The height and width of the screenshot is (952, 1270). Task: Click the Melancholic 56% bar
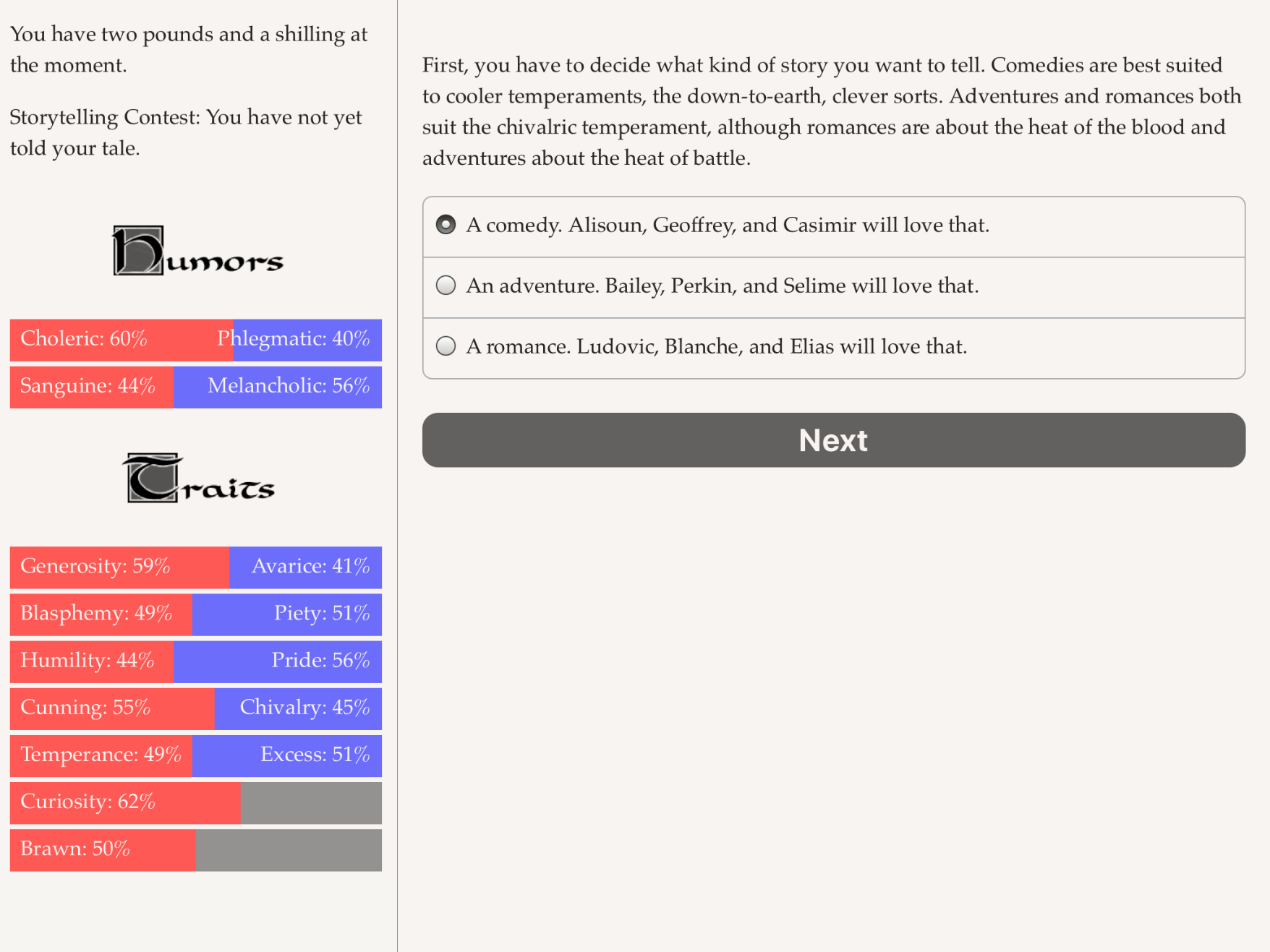[x=278, y=387]
